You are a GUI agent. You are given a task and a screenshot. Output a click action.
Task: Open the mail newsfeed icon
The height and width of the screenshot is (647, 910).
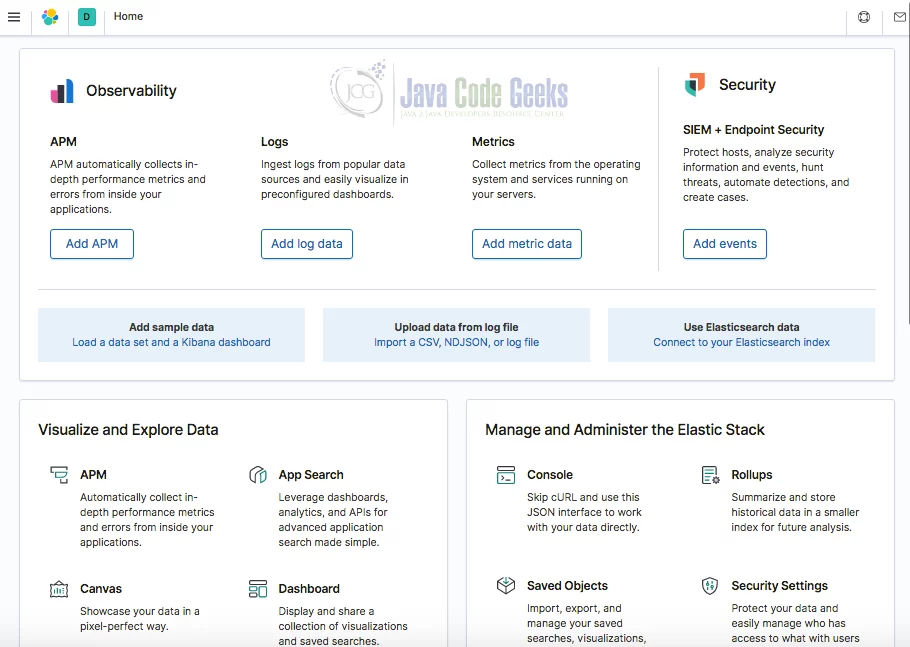click(900, 17)
